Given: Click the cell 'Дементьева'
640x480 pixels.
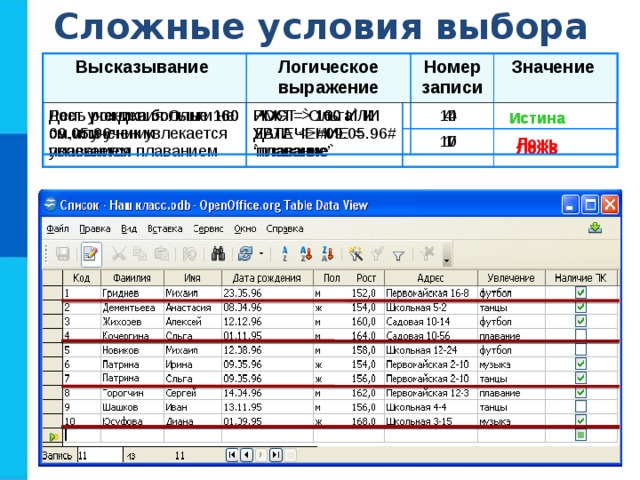Looking at the screenshot, I should (x=132, y=307).
